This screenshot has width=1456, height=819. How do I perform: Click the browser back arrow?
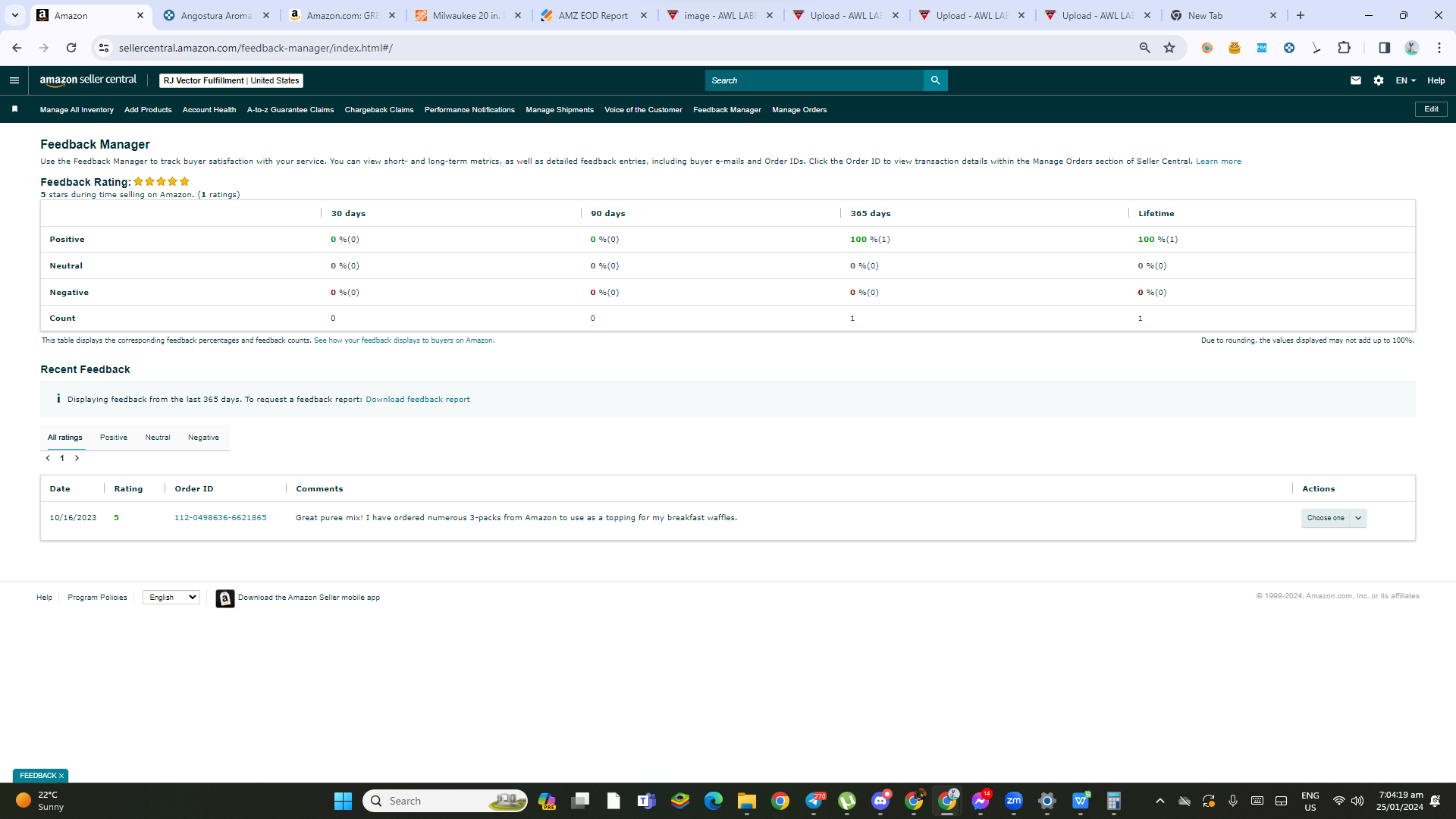(17, 48)
